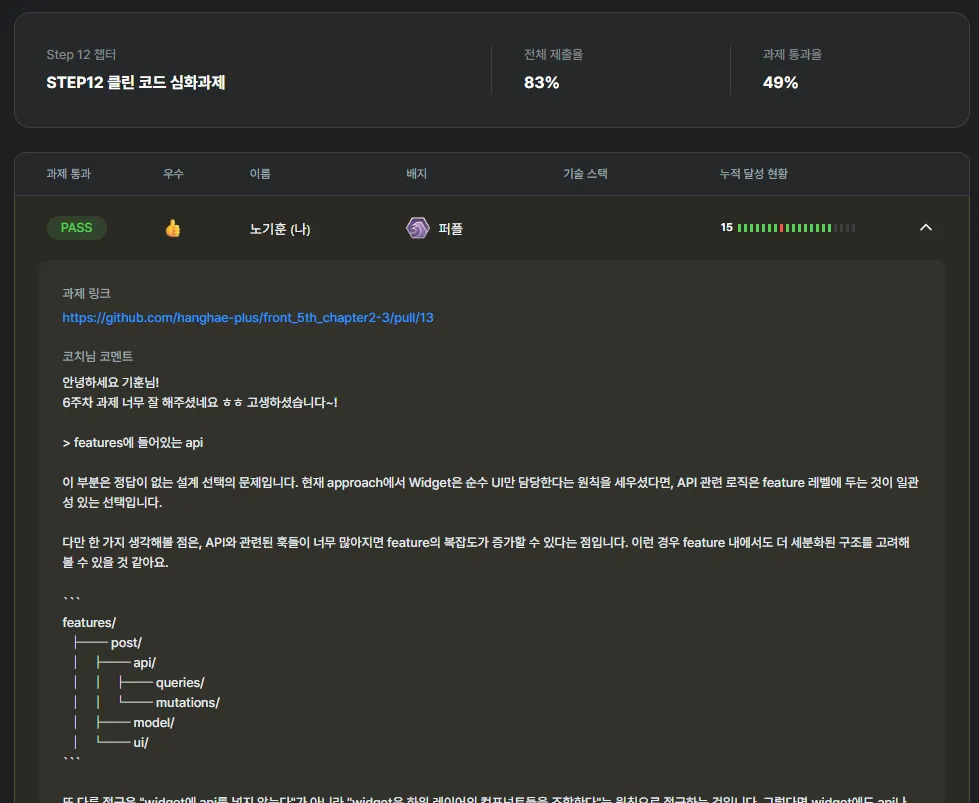Click the purple 퍼플 badge icon

[418, 229]
